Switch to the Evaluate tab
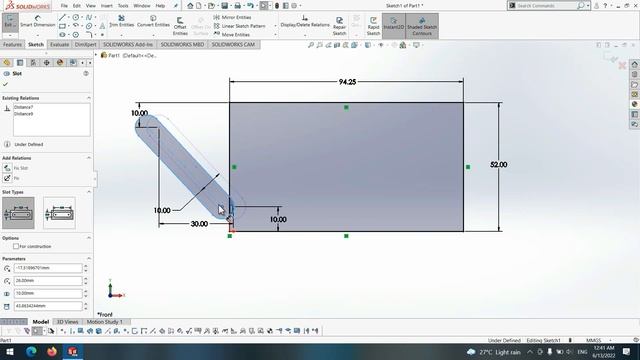The height and width of the screenshot is (360, 640). 60,44
